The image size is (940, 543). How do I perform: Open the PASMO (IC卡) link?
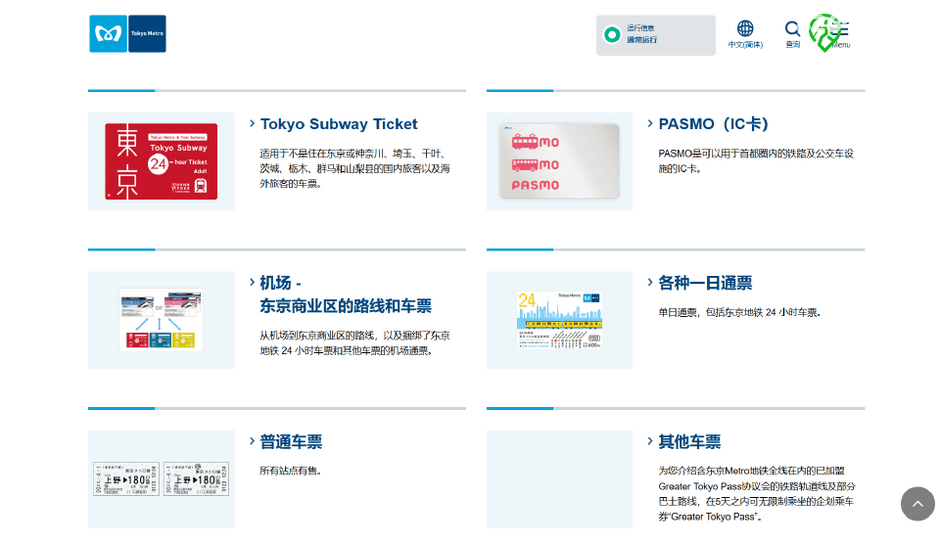coord(712,124)
